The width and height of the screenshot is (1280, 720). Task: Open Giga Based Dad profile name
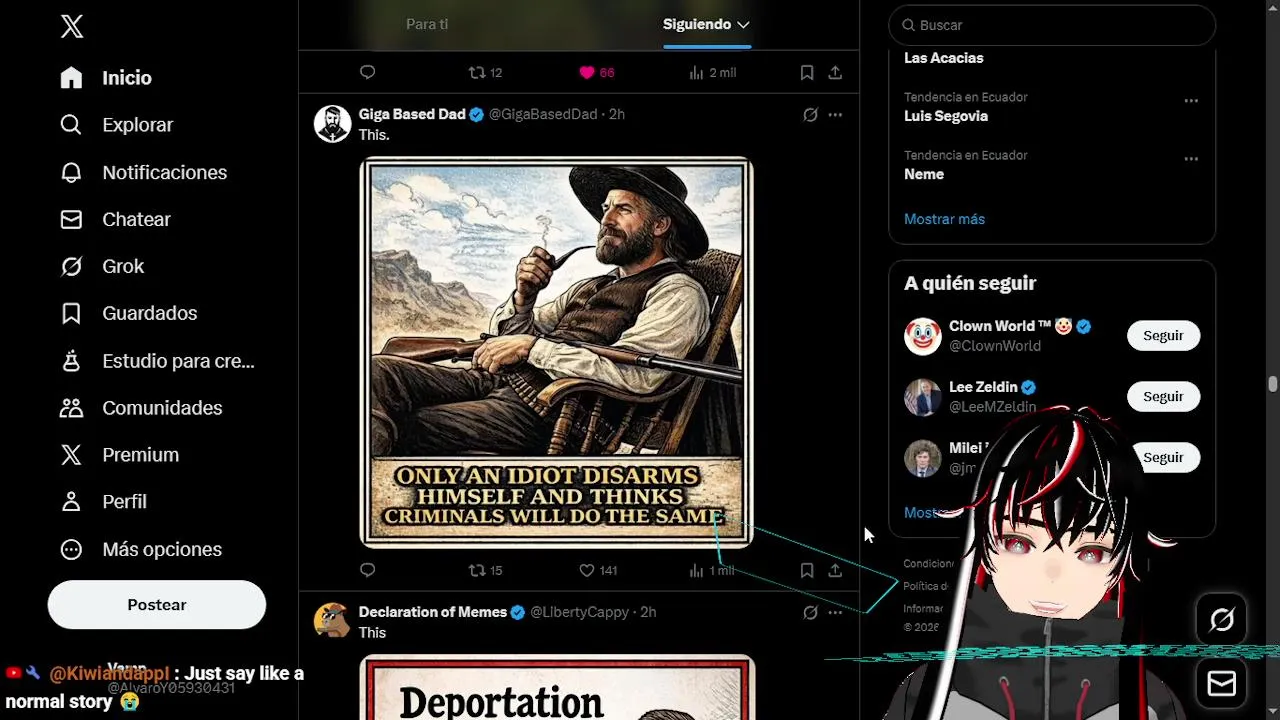[x=412, y=114]
